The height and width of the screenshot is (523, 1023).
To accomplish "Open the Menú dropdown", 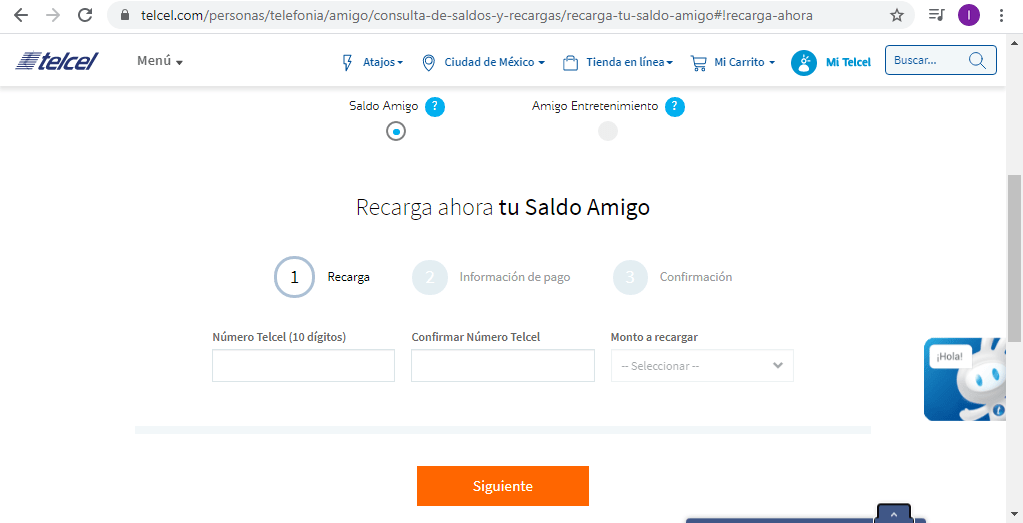I will 160,61.
